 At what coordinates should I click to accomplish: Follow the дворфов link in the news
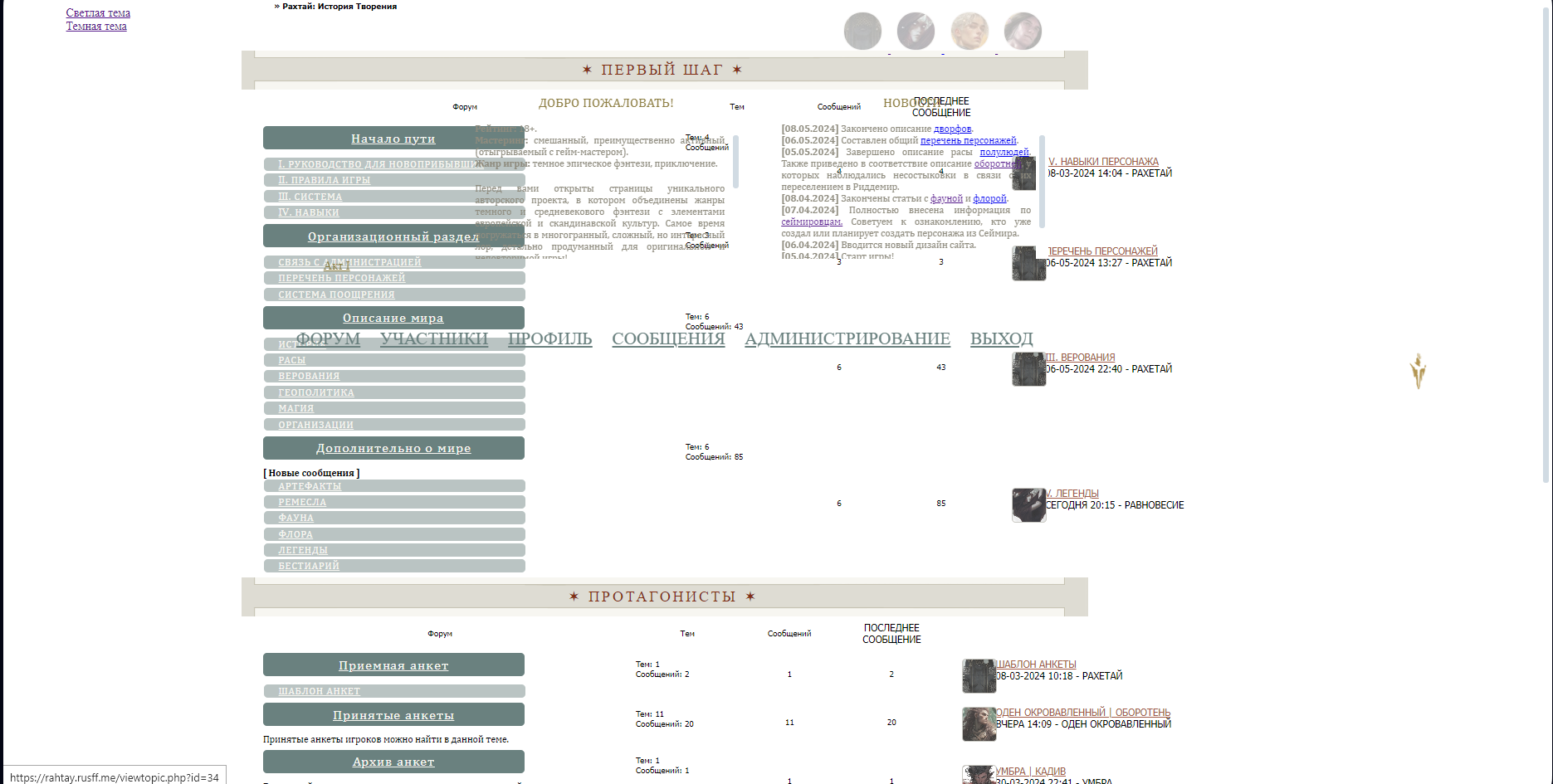[952, 129]
